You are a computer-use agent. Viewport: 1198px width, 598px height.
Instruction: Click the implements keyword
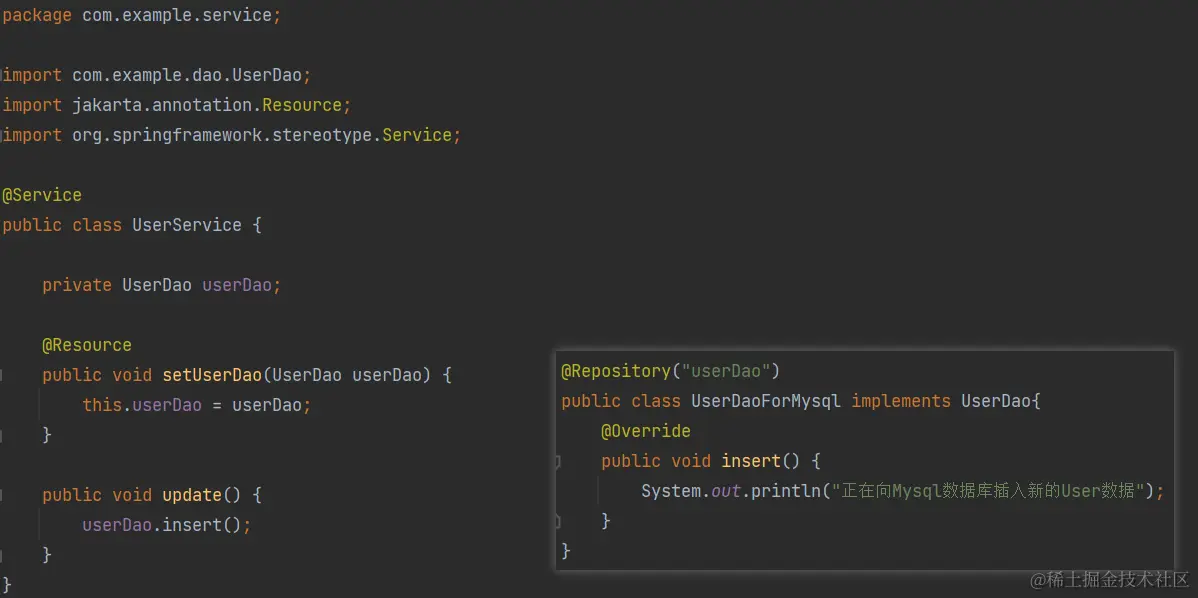coord(901,401)
